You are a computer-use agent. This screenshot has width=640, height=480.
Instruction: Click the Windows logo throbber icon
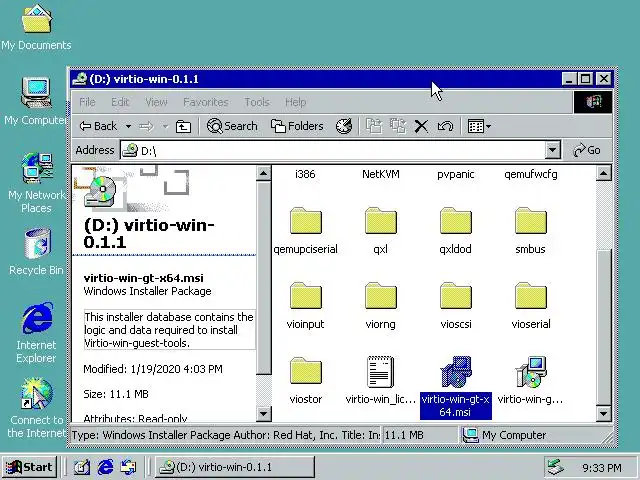(x=593, y=102)
